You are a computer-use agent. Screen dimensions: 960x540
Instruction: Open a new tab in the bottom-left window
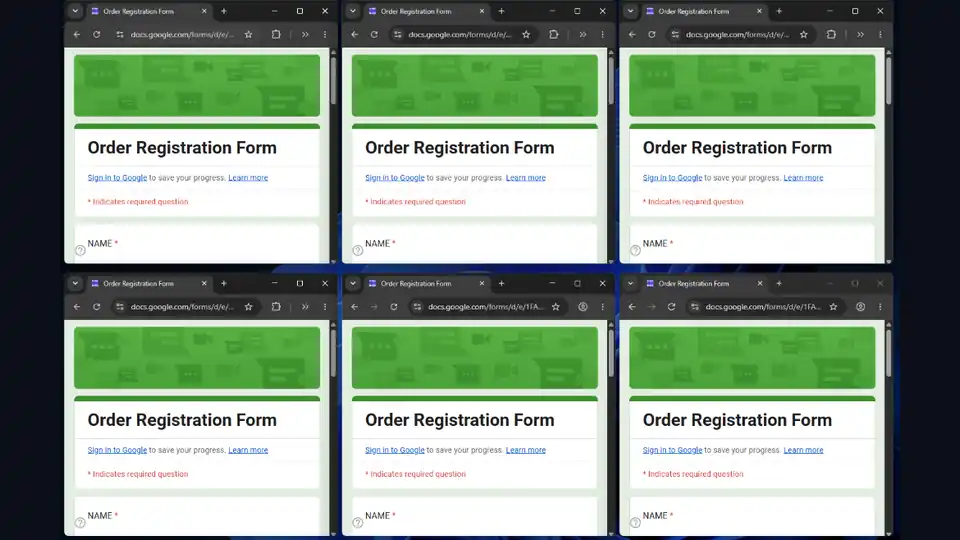click(x=223, y=283)
